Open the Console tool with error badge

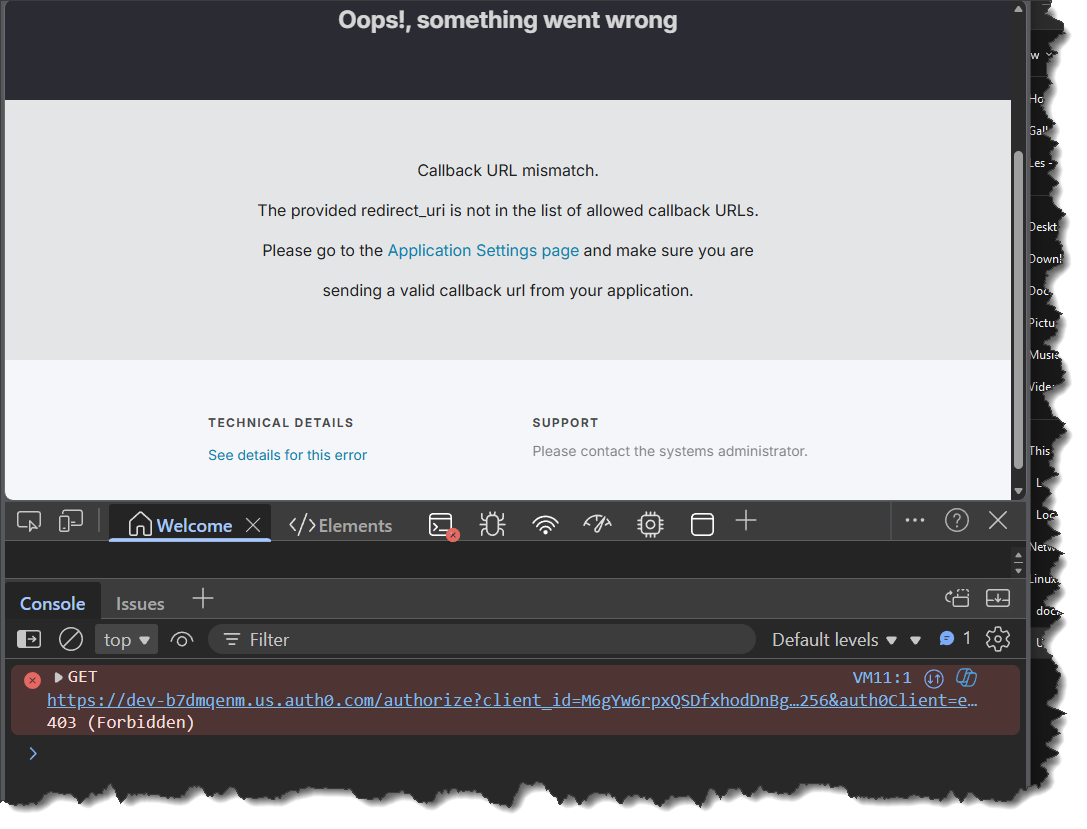(x=441, y=523)
